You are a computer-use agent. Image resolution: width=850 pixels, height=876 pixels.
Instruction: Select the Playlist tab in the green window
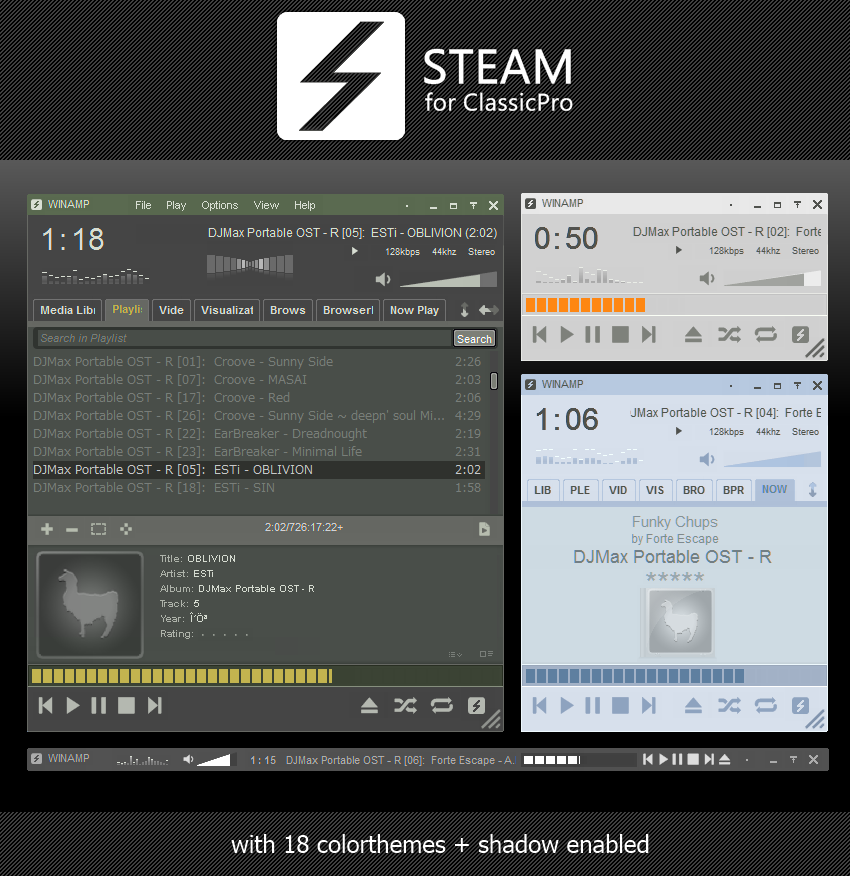coord(127,310)
